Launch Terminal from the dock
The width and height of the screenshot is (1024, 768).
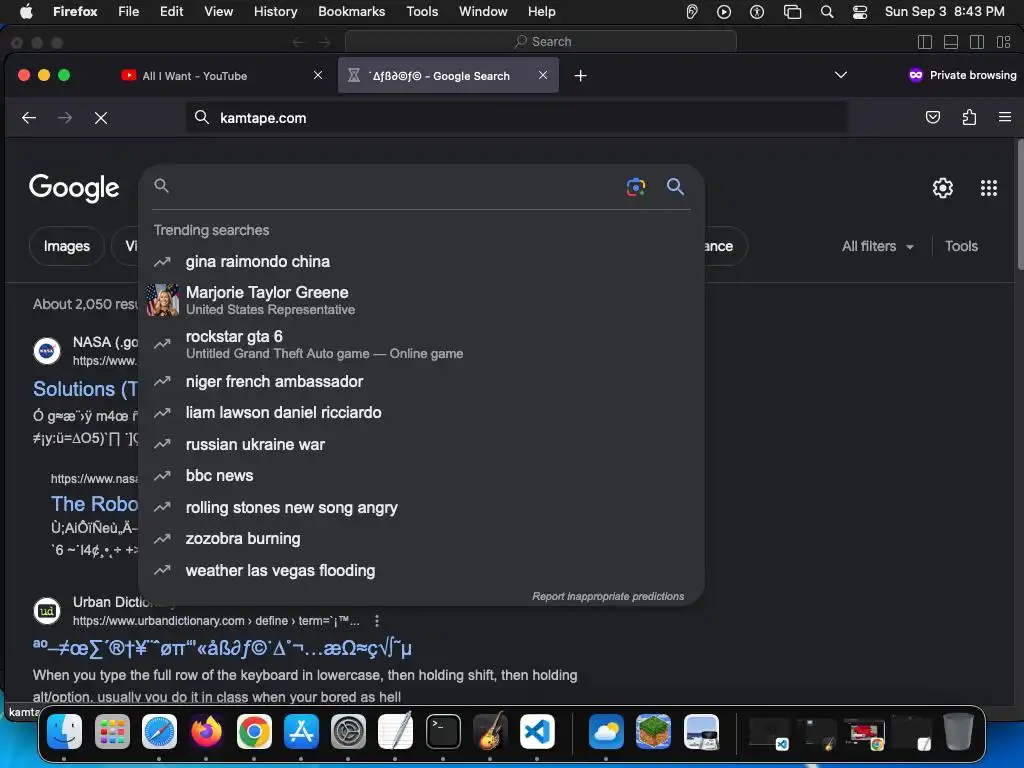click(x=443, y=731)
